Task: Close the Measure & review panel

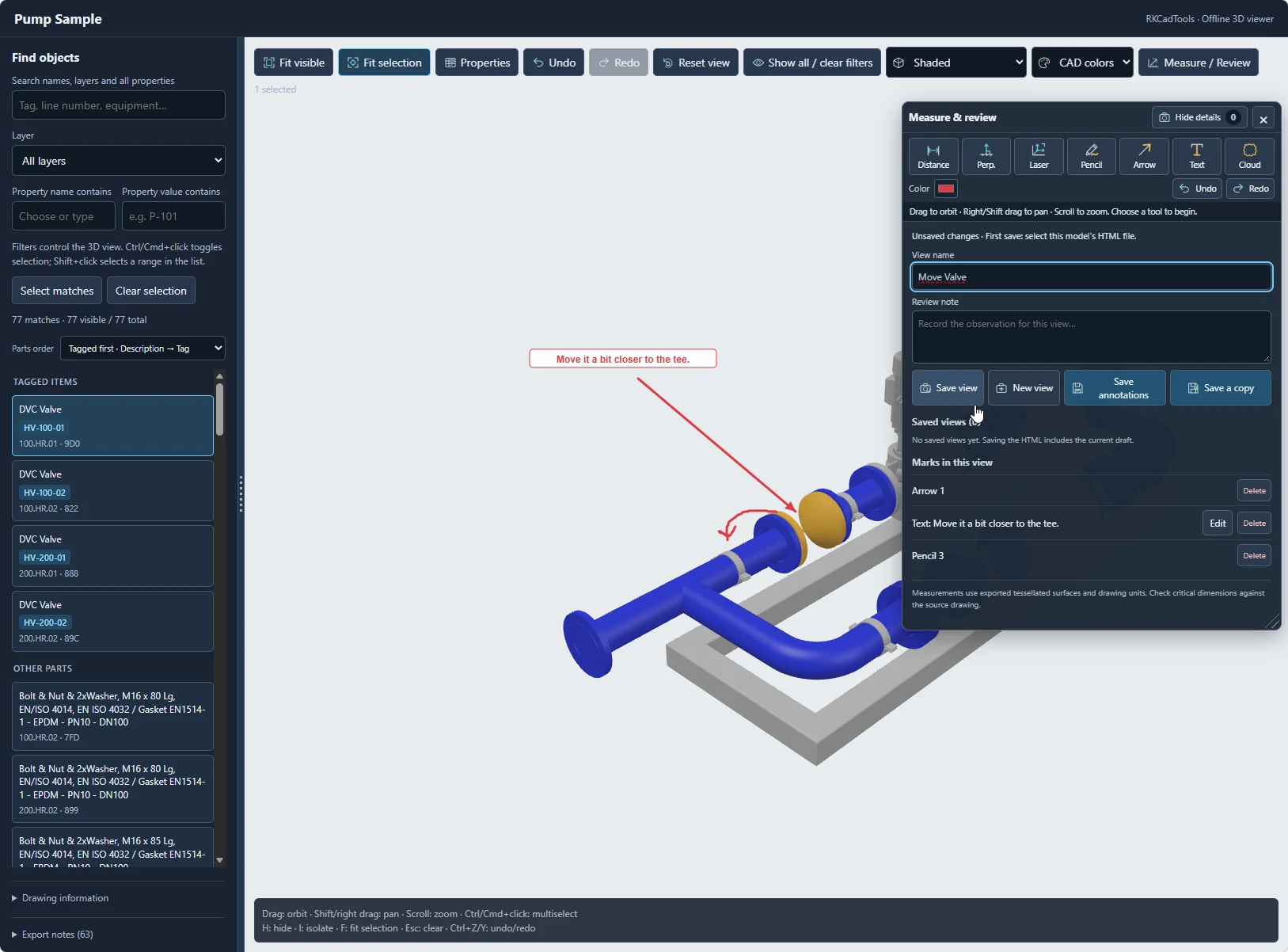Action: click(x=1263, y=119)
